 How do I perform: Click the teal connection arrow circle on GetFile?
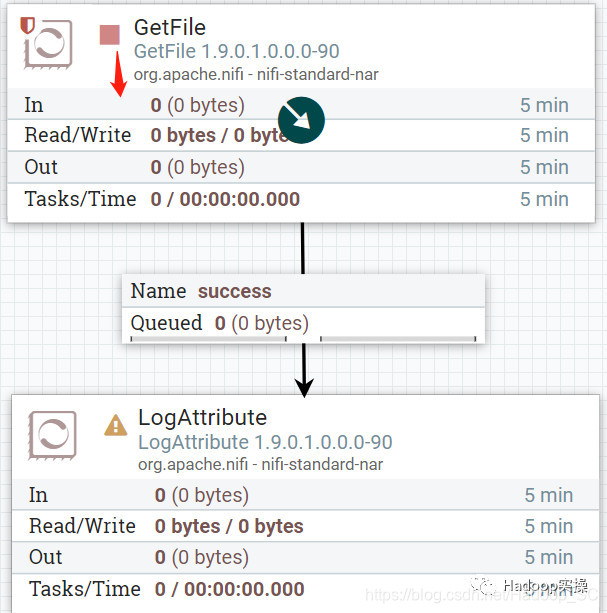(x=301, y=120)
